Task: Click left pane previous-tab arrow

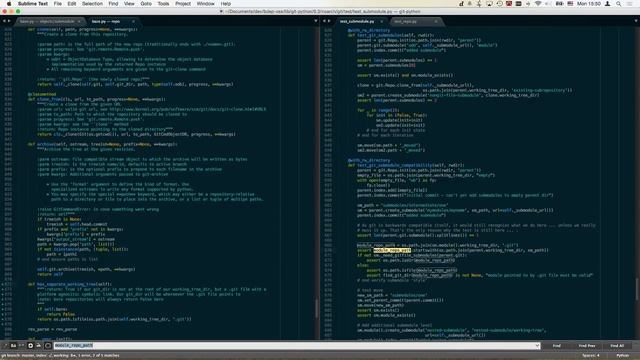Action: coord(4,21)
